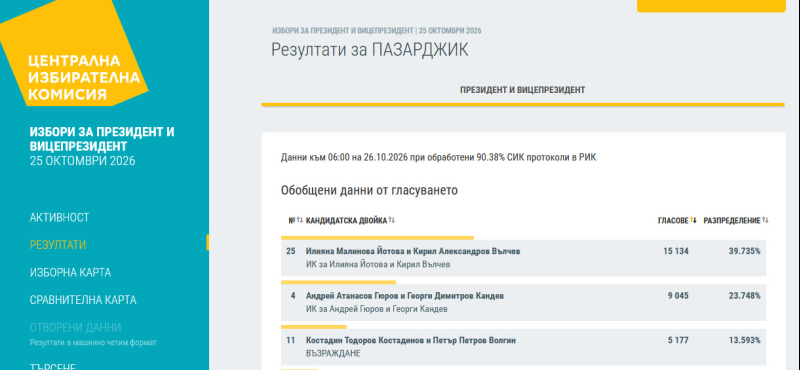
Task: Click Резултати за ПАЗАРДЖИК heading
Action: click(x=369, y=50)
